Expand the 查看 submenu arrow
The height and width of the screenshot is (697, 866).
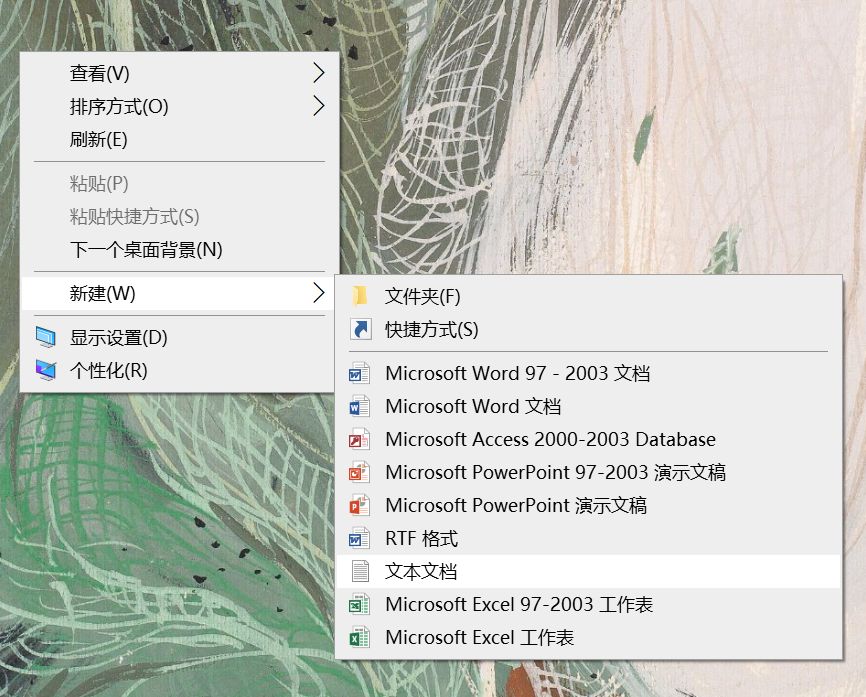pyautogui.click(x=318, y=72)
